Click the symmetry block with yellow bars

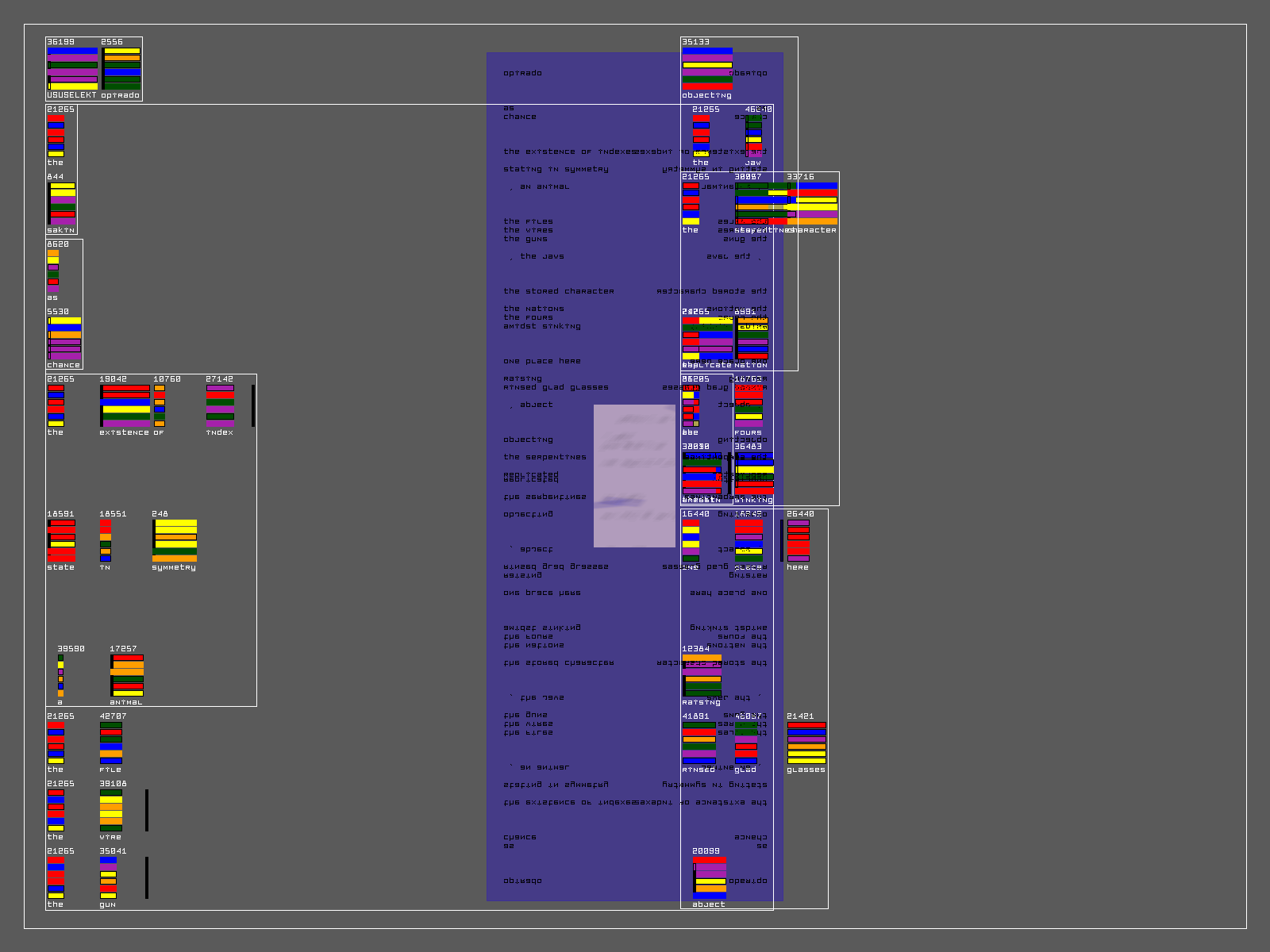[175, 541]
